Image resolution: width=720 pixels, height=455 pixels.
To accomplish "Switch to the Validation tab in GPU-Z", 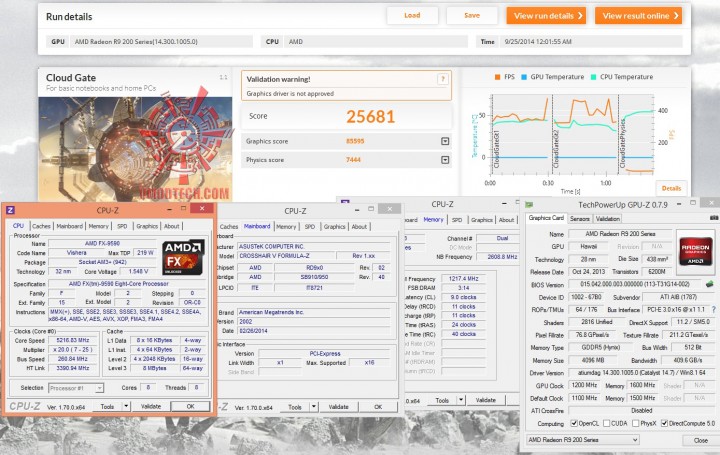I will (608, 219).
